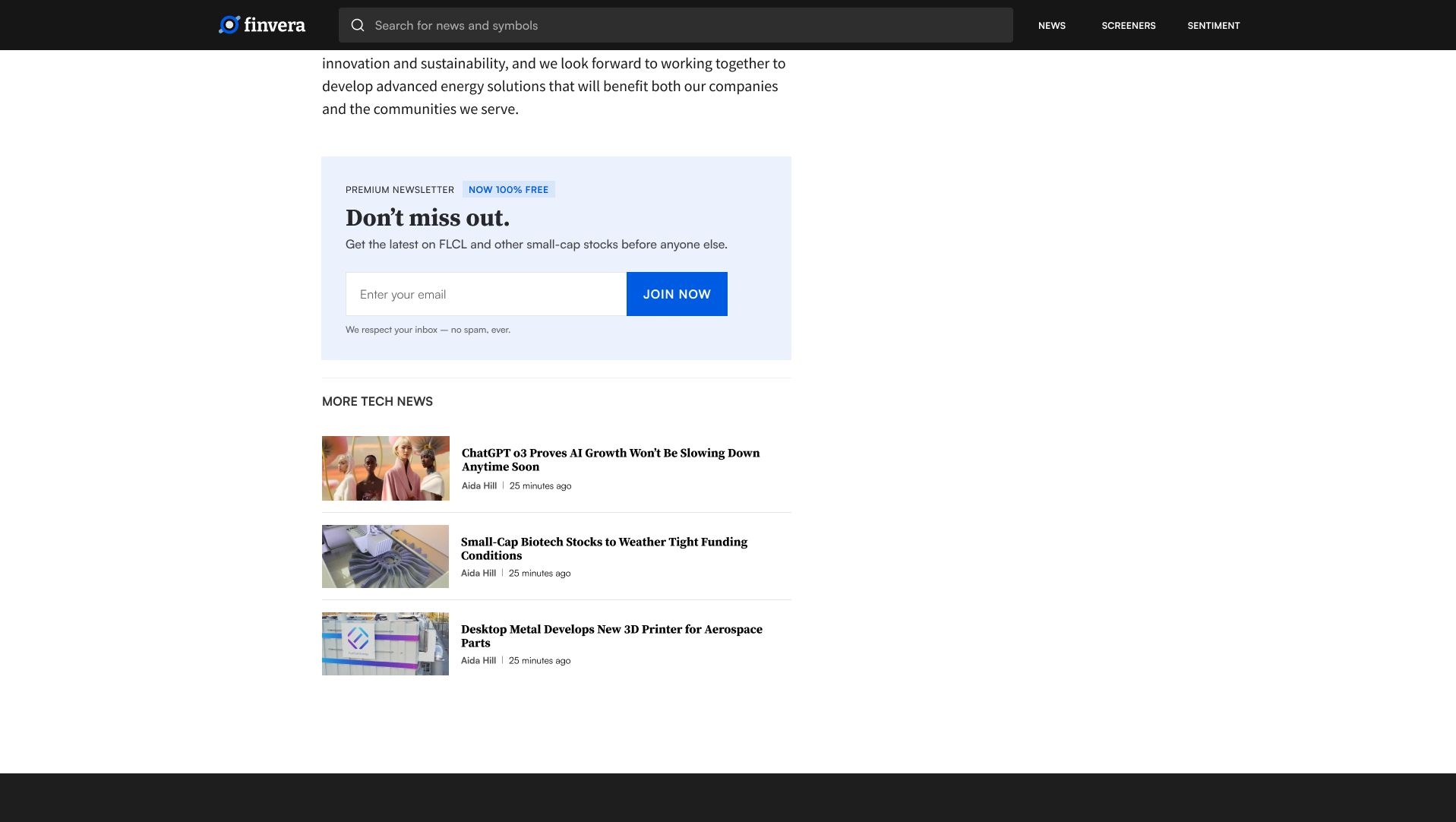Open Desktop Metal 3D Printer headline

coord(611,636)
